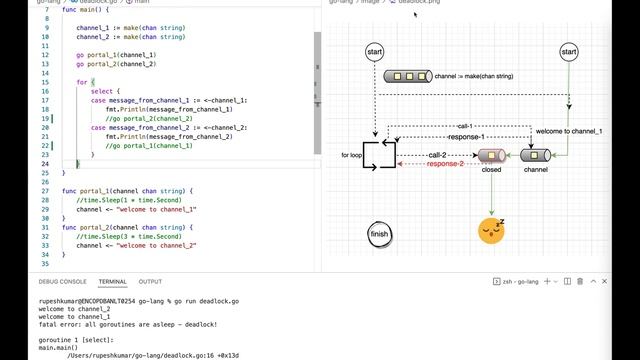This screenshot has height=360, width=640.
Task: Click the red "response-2" label in diagram
Action: pyautogui.click(x=445, y=164)
